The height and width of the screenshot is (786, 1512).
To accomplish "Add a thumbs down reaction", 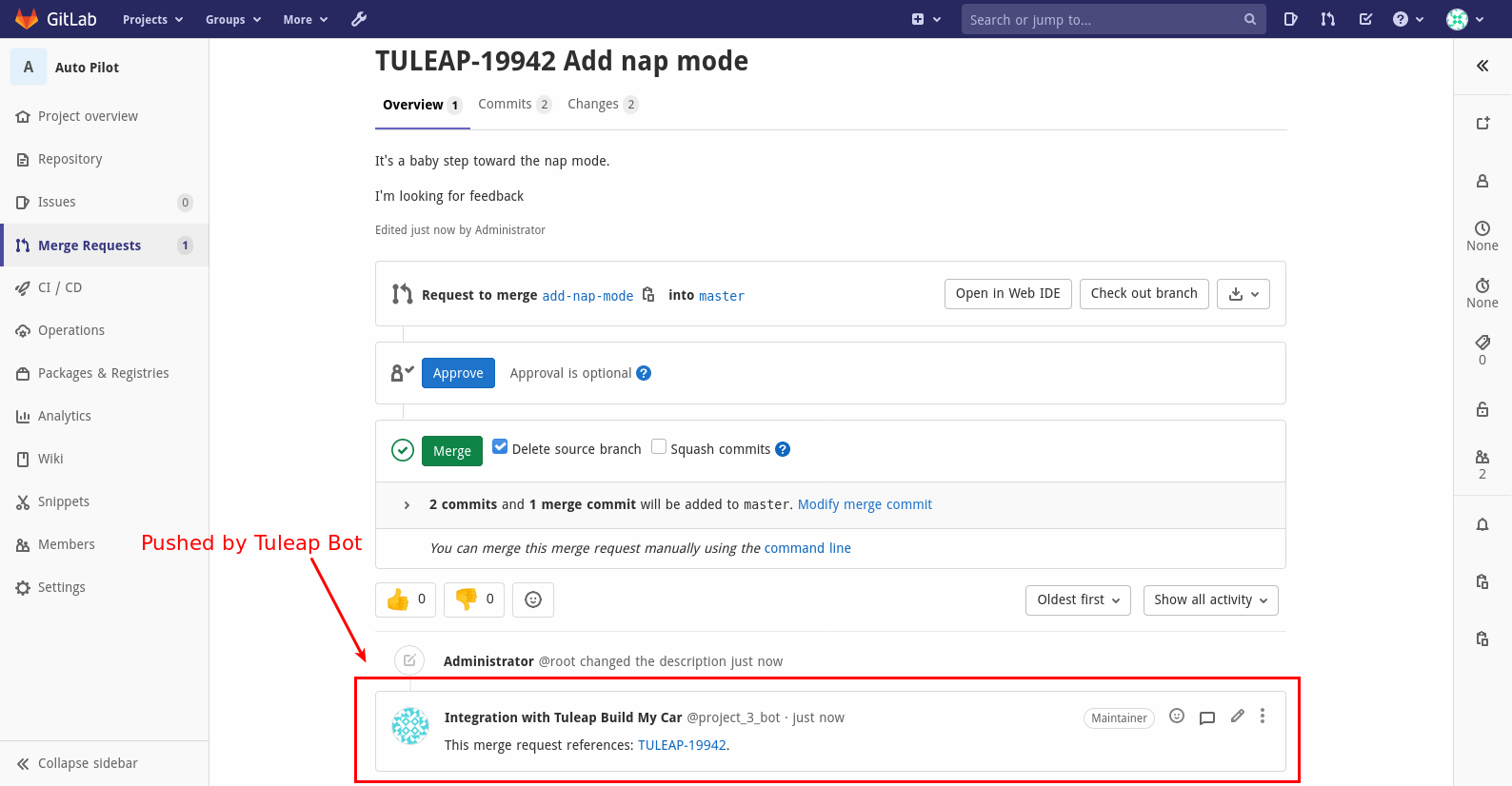I will coord(474,599).
